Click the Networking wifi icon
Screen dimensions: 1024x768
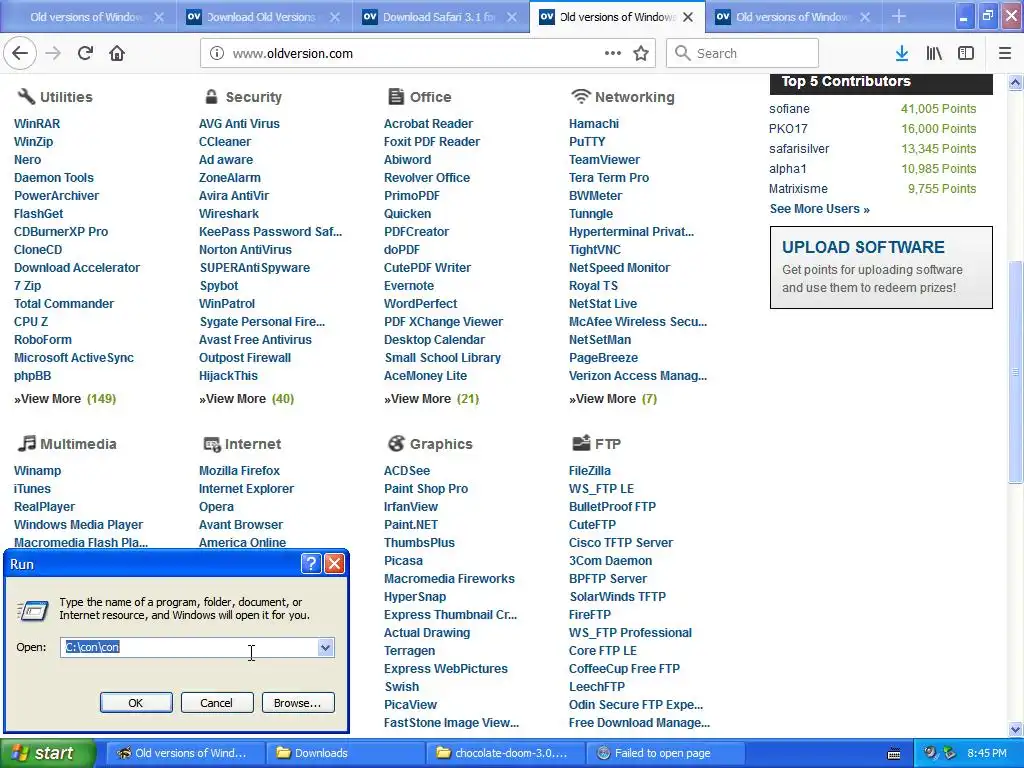(580, 97)
